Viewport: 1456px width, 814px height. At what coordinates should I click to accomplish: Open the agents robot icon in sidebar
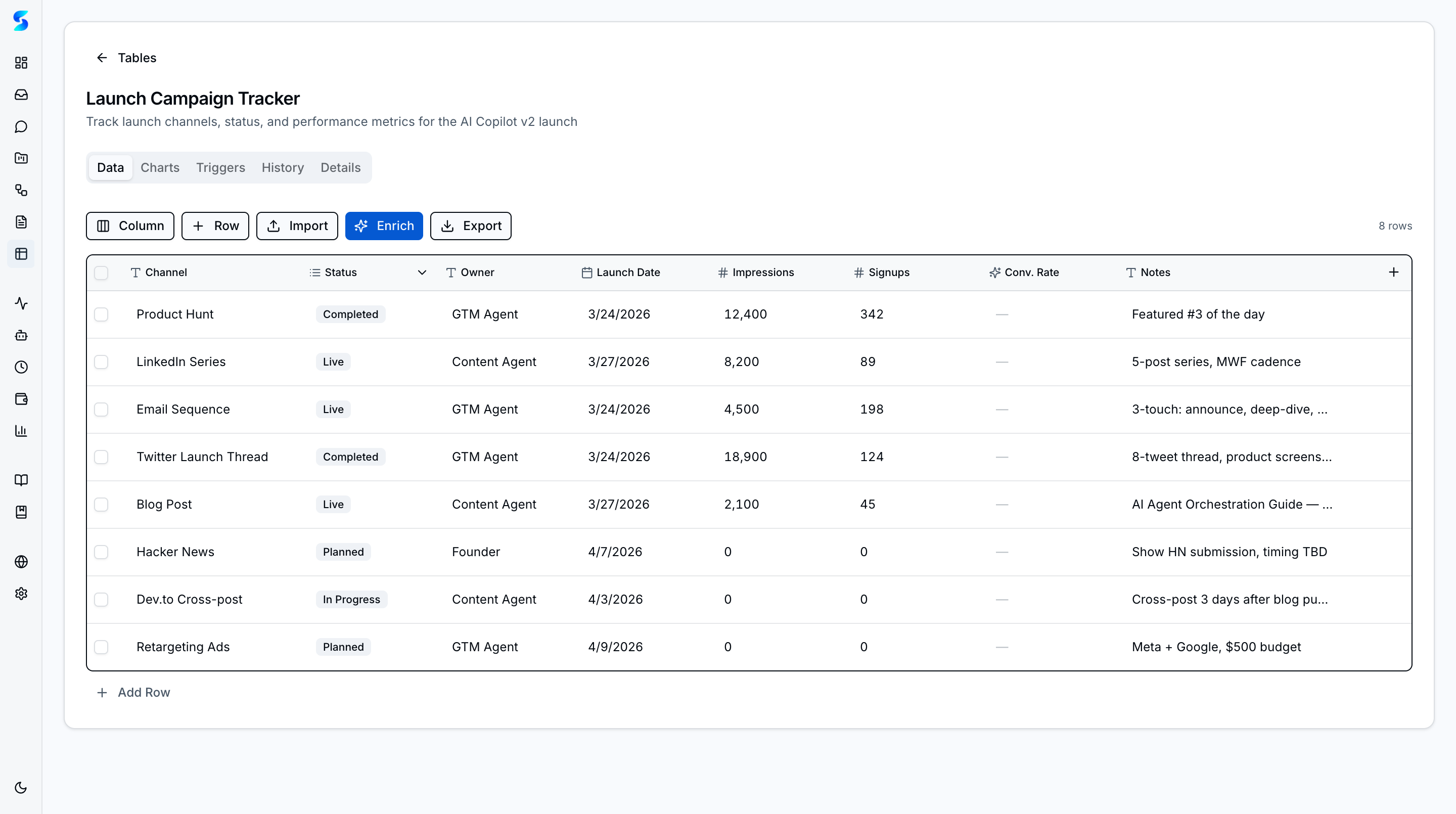coord(21,335)
